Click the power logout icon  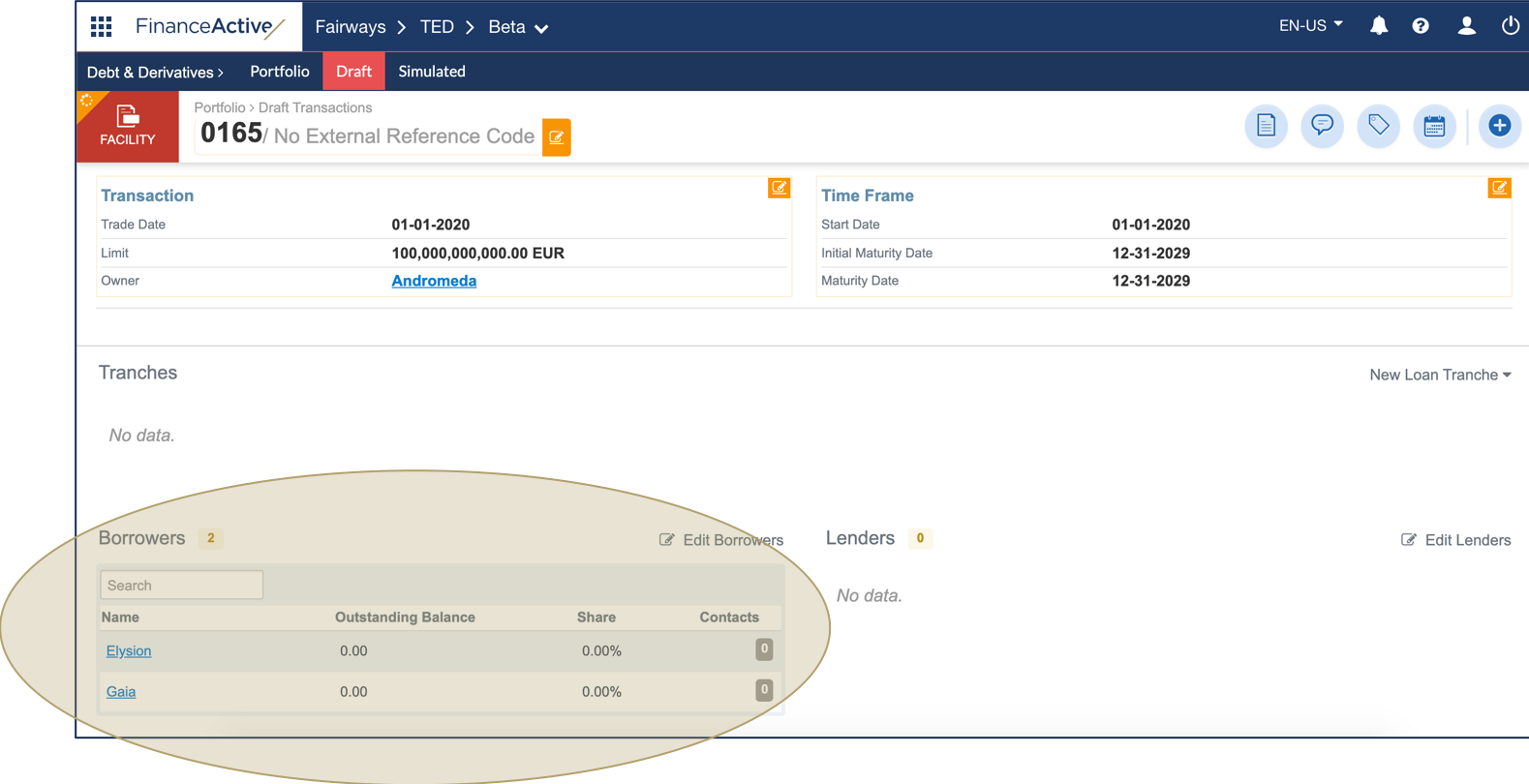point(1510,26)
